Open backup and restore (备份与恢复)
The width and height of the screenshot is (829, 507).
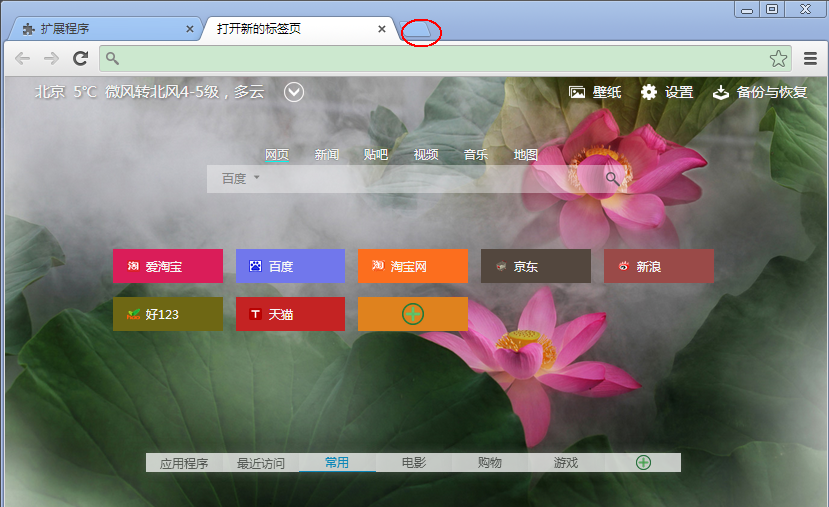(x=758, y=92)
